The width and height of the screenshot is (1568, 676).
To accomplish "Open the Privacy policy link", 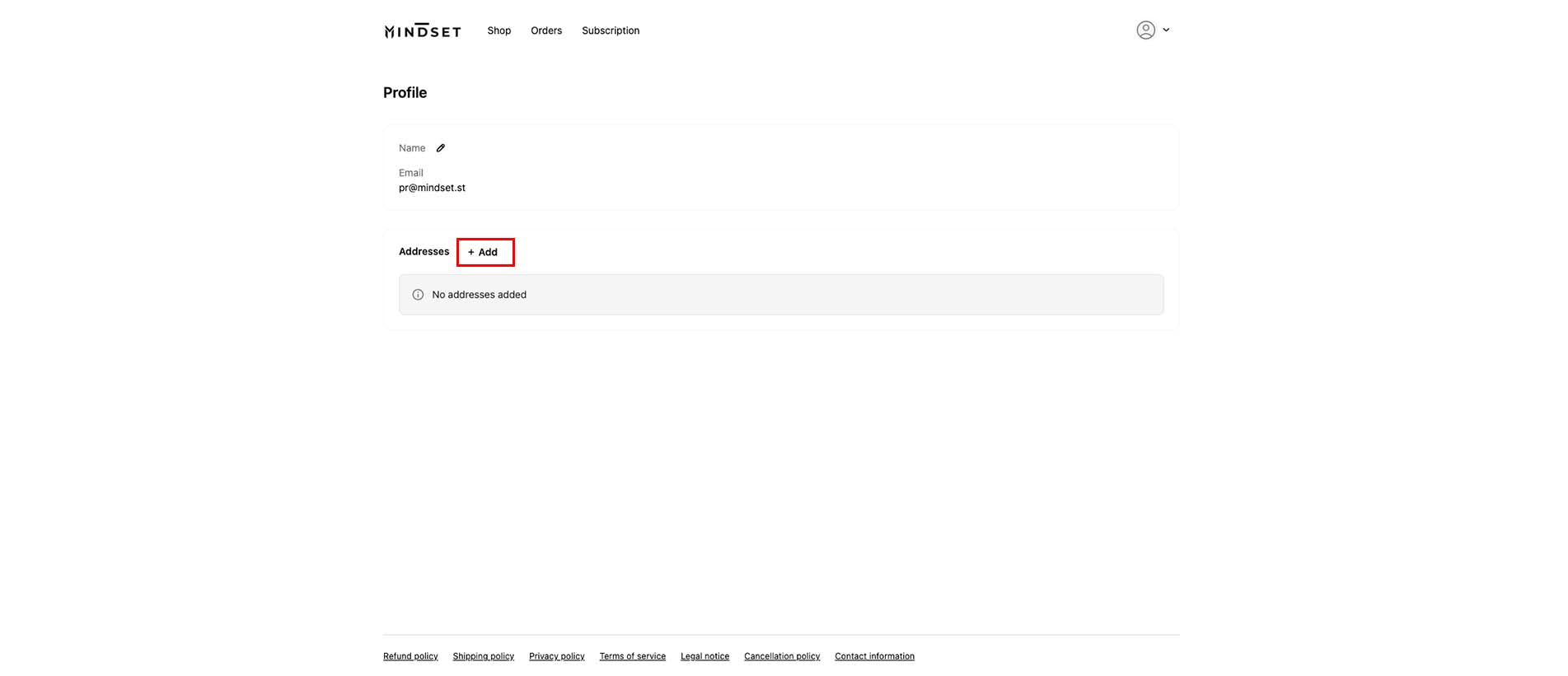I will pos(556,656).
